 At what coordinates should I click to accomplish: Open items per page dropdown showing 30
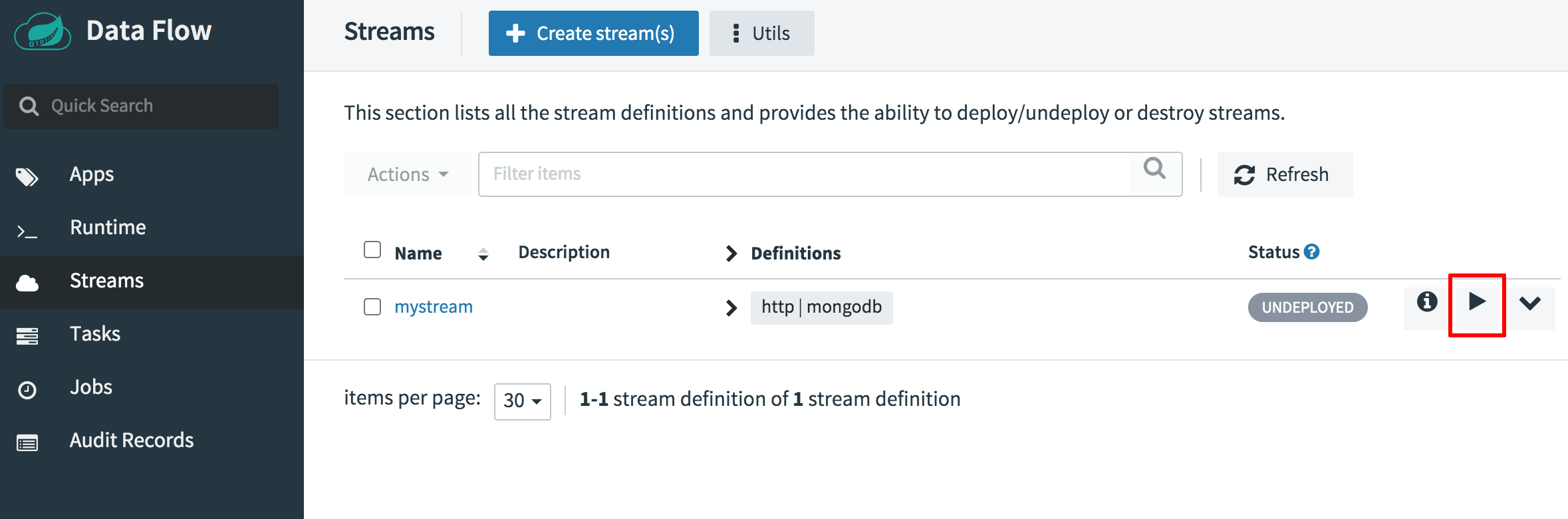tap(522, 401)
